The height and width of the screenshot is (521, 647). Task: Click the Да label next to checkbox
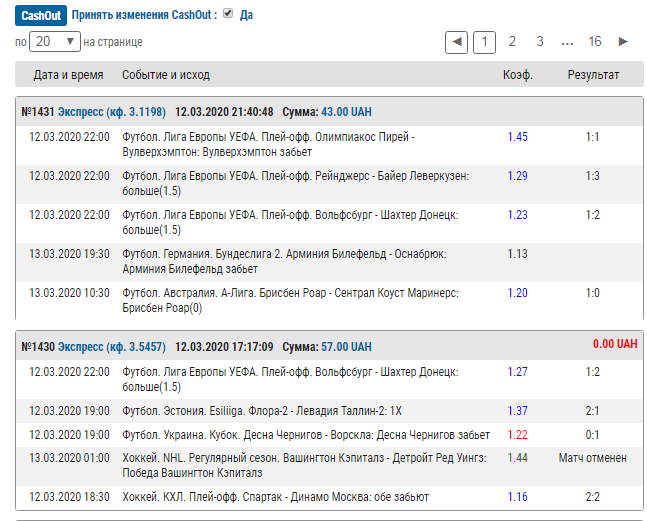246,15
